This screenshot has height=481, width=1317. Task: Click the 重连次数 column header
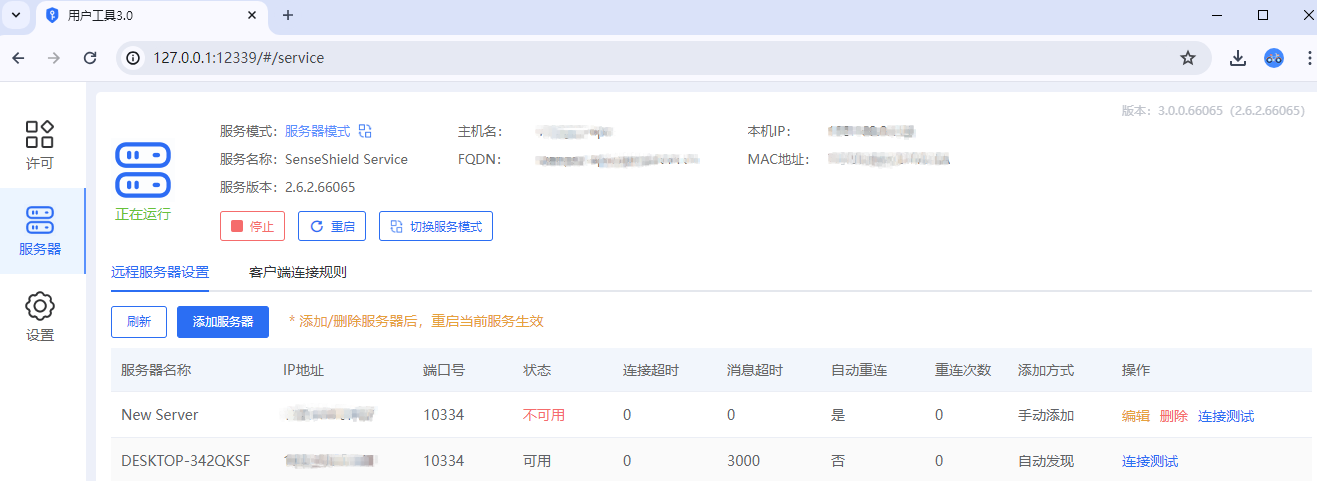(963, 370)
